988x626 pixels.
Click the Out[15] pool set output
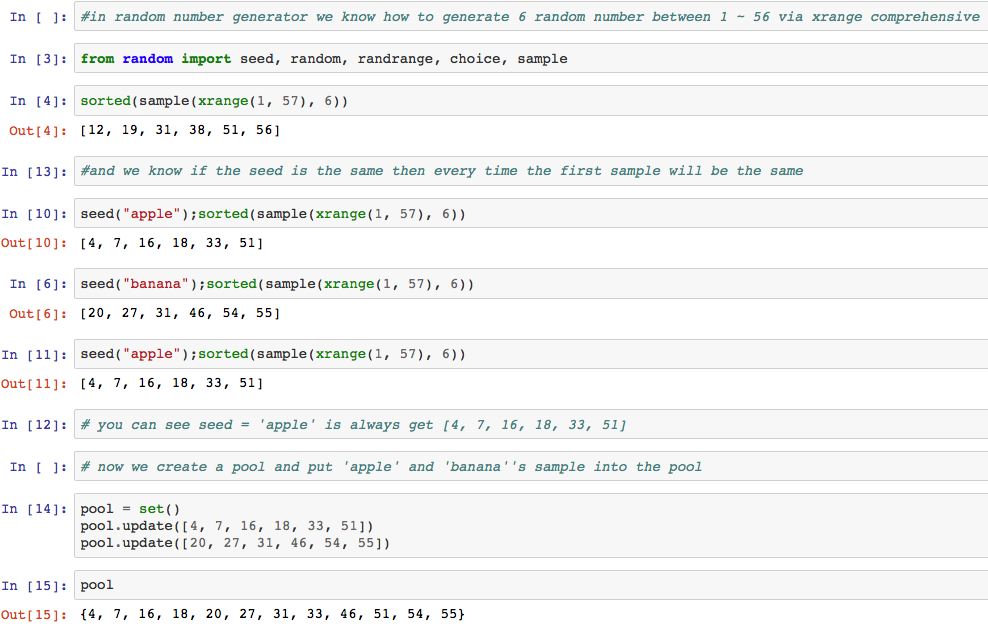click(x=272, y=613)
